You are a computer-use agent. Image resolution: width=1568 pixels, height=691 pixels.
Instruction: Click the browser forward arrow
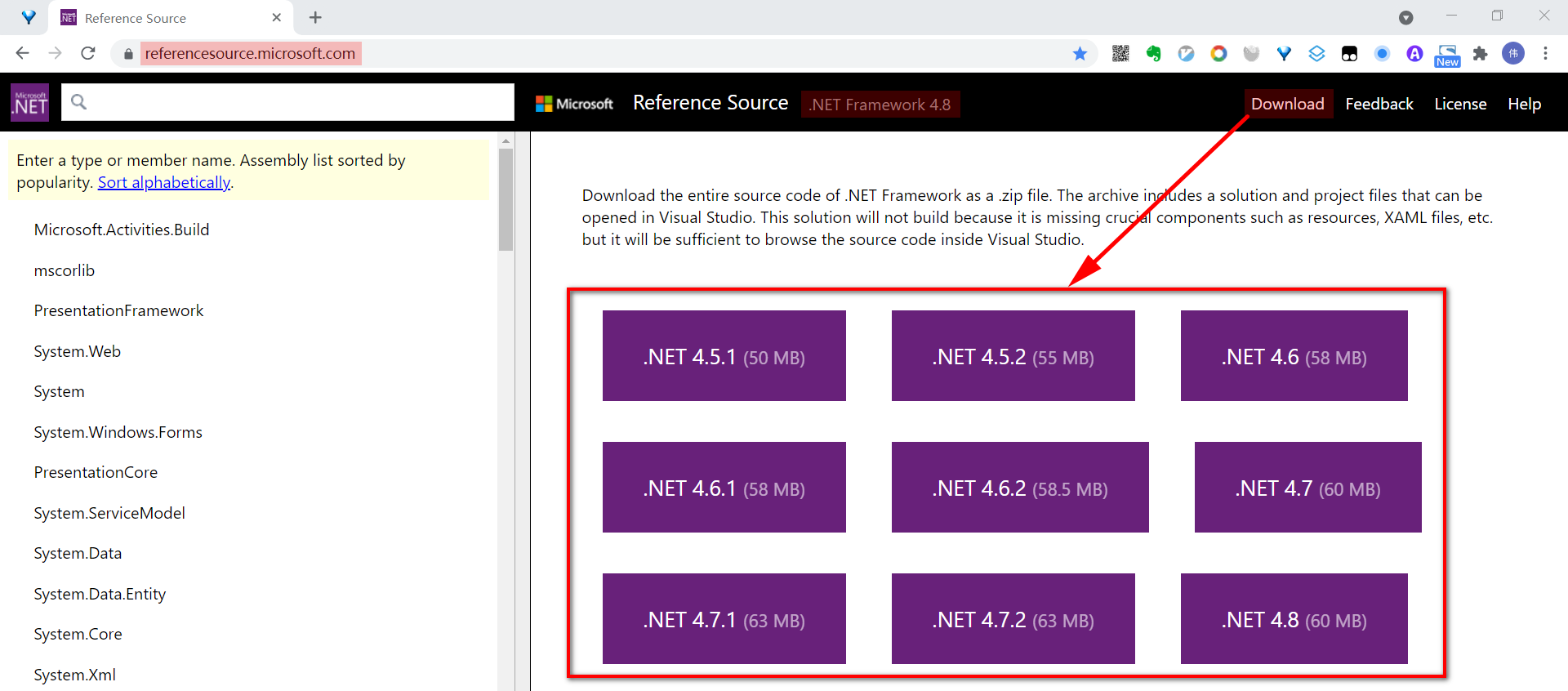coord(55,53)
